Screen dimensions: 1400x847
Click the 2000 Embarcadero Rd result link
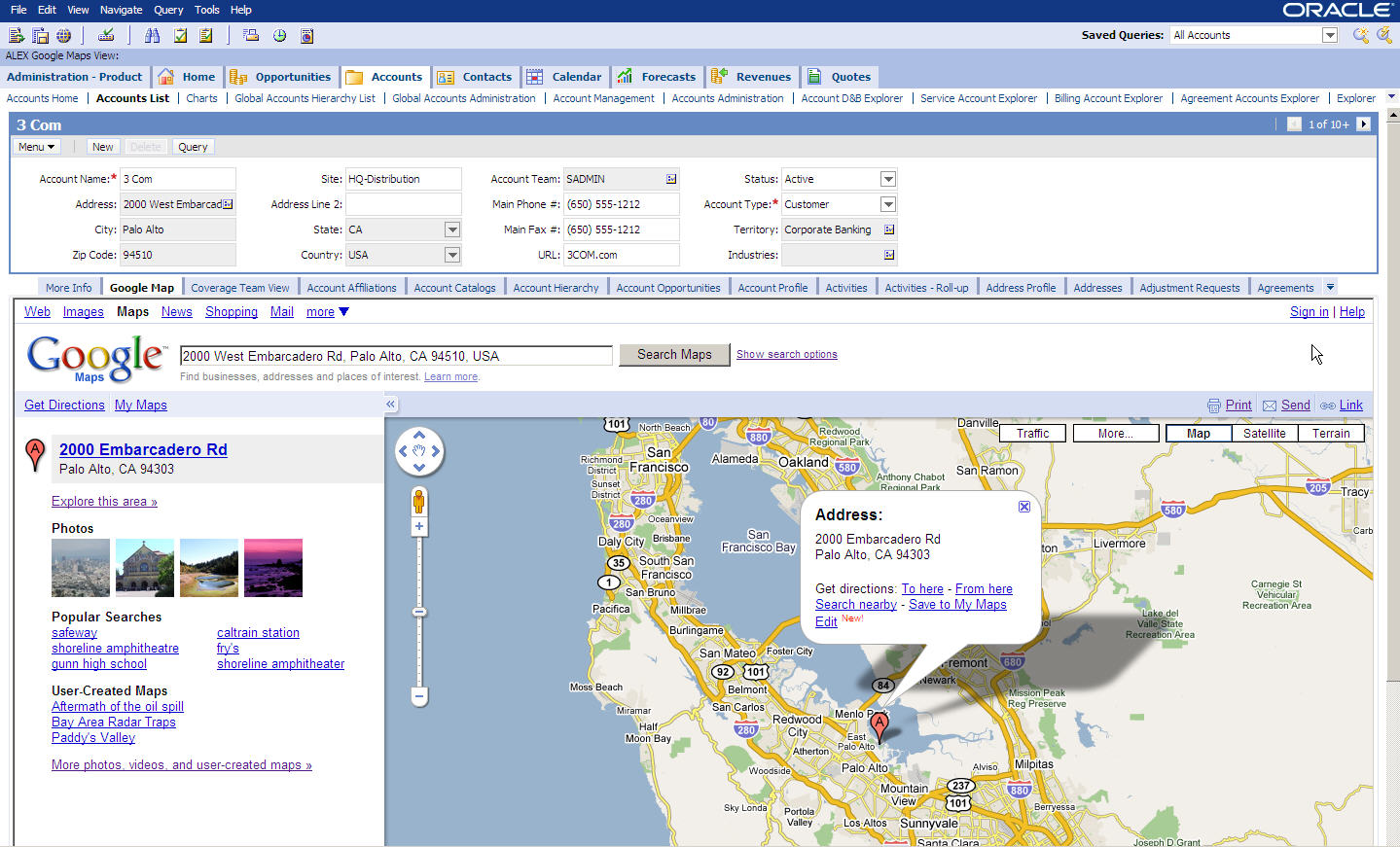(x=143, y=449)
